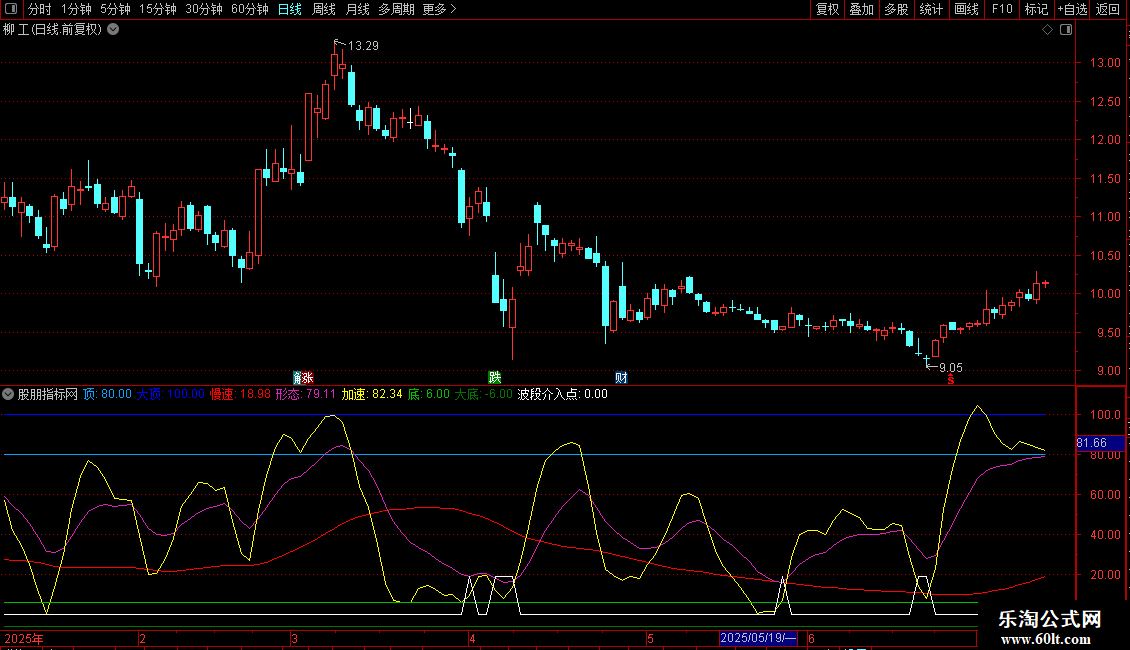Viewport: 1130px width, 650px height.
Task: Expand the 股朋指标网 indicator dropdown arrow
Action: 9,394
